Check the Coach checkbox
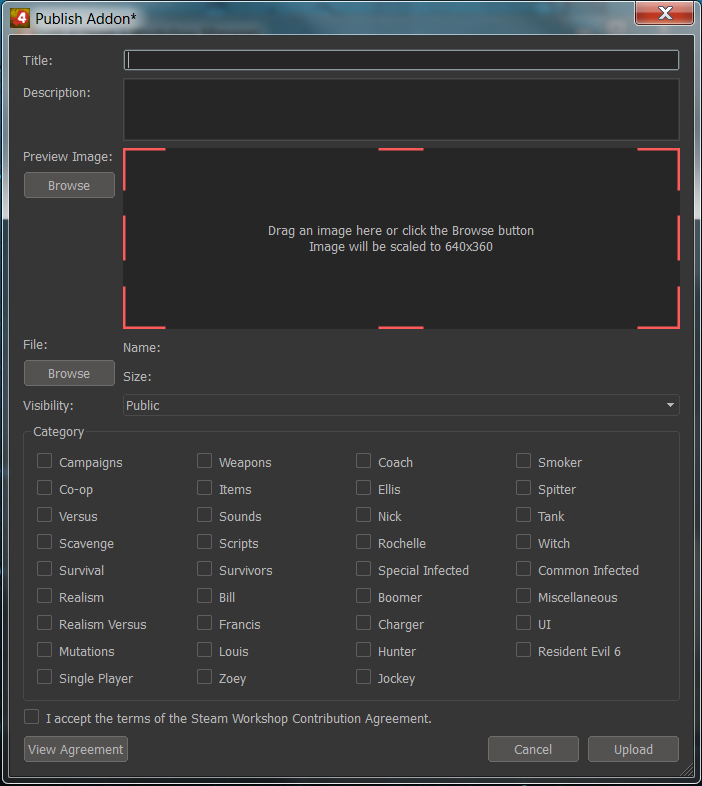Screen dimensions: 702x786 tap(364, 461)
